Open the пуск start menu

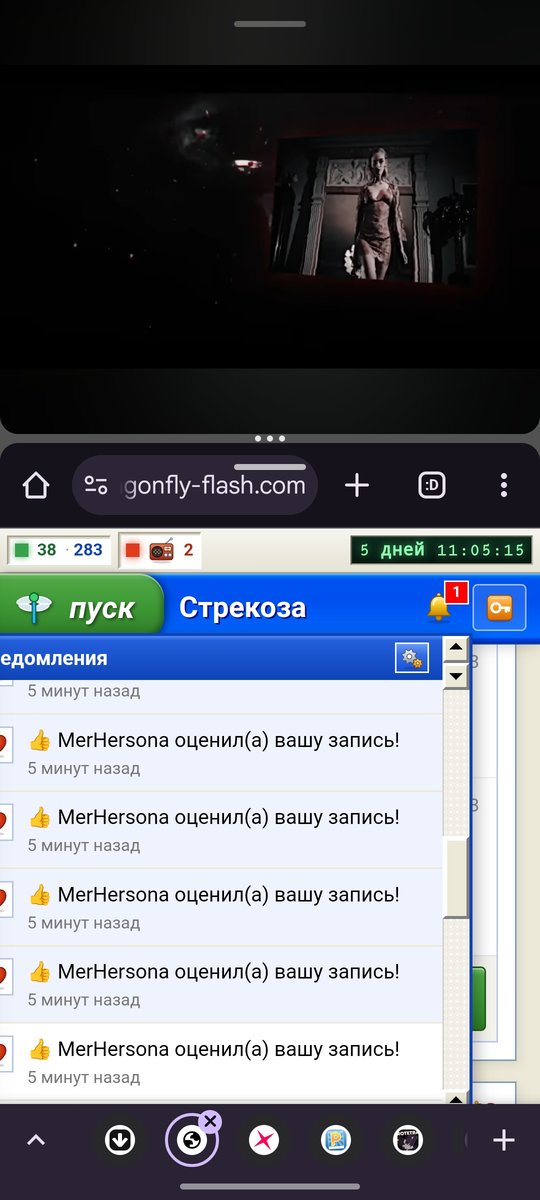(x=82, y=608)
